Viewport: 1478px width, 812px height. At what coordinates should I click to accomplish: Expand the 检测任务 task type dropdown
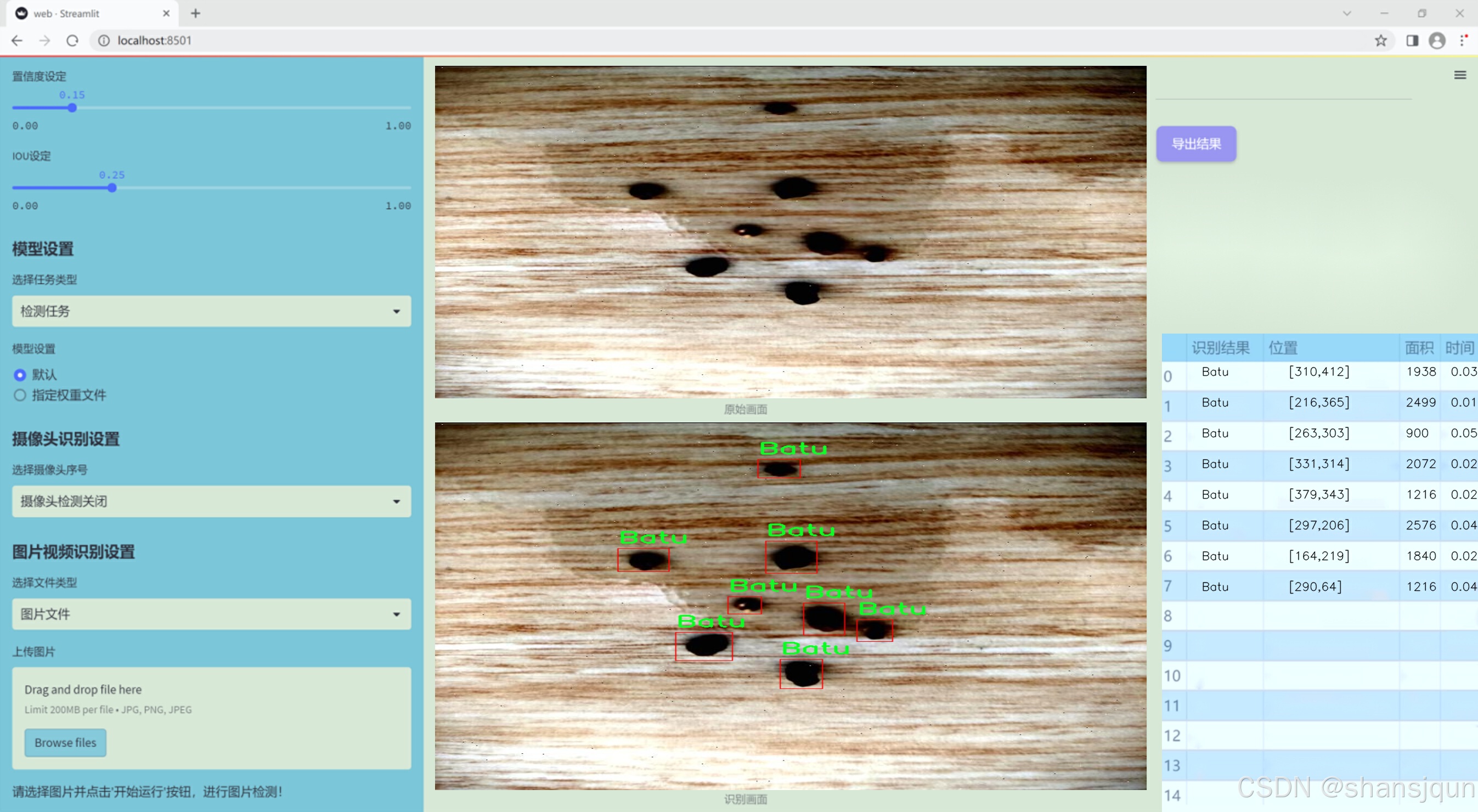click(211, 311)
